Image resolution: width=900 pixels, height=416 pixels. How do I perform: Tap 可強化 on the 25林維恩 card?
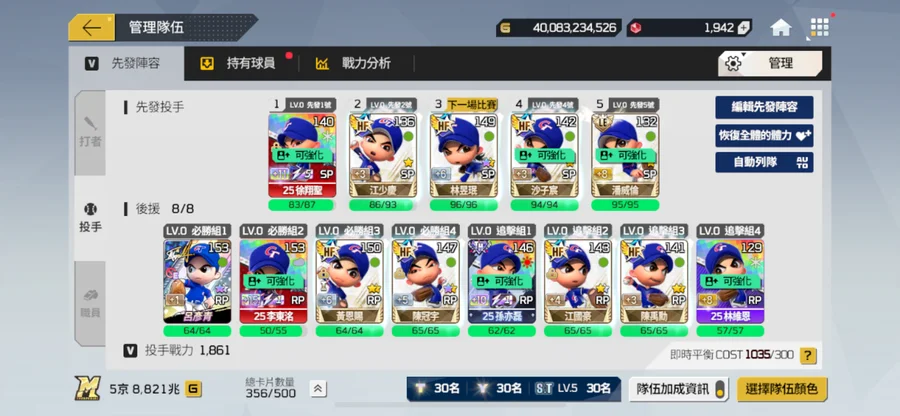coord(730,281)
